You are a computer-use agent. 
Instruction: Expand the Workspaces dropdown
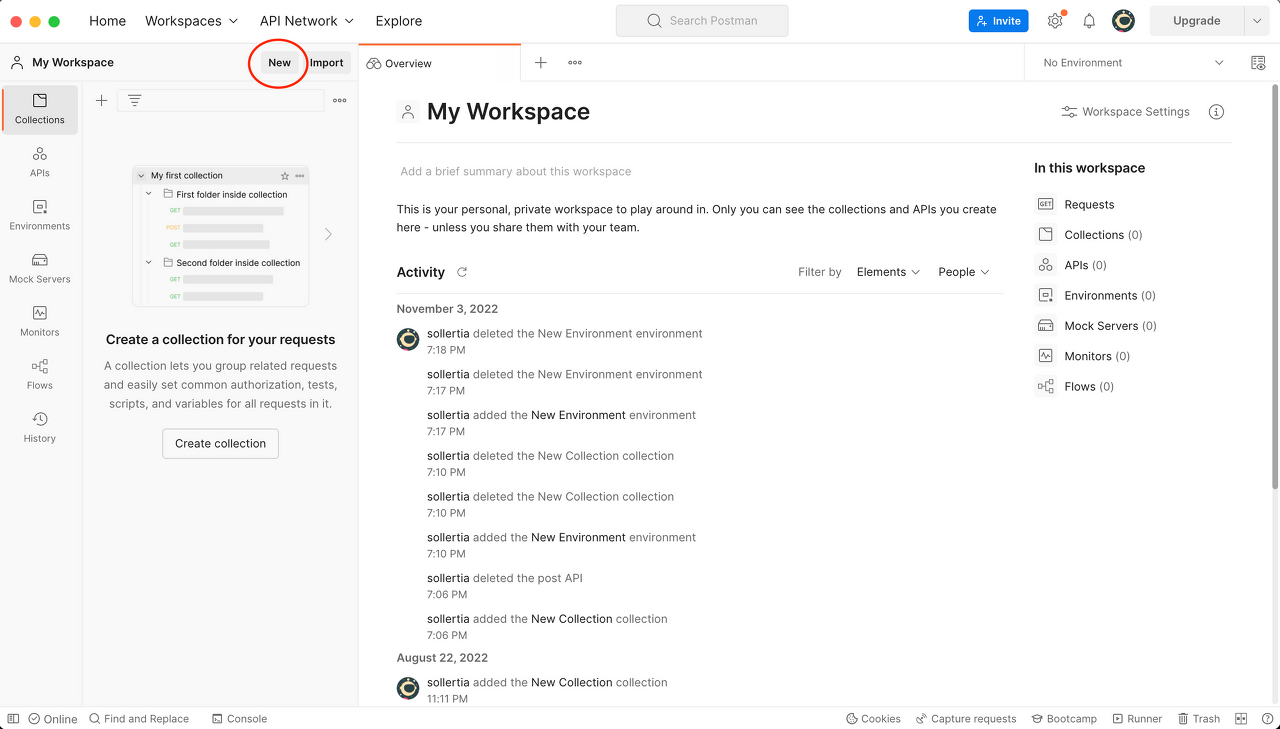tap(192, 21)
